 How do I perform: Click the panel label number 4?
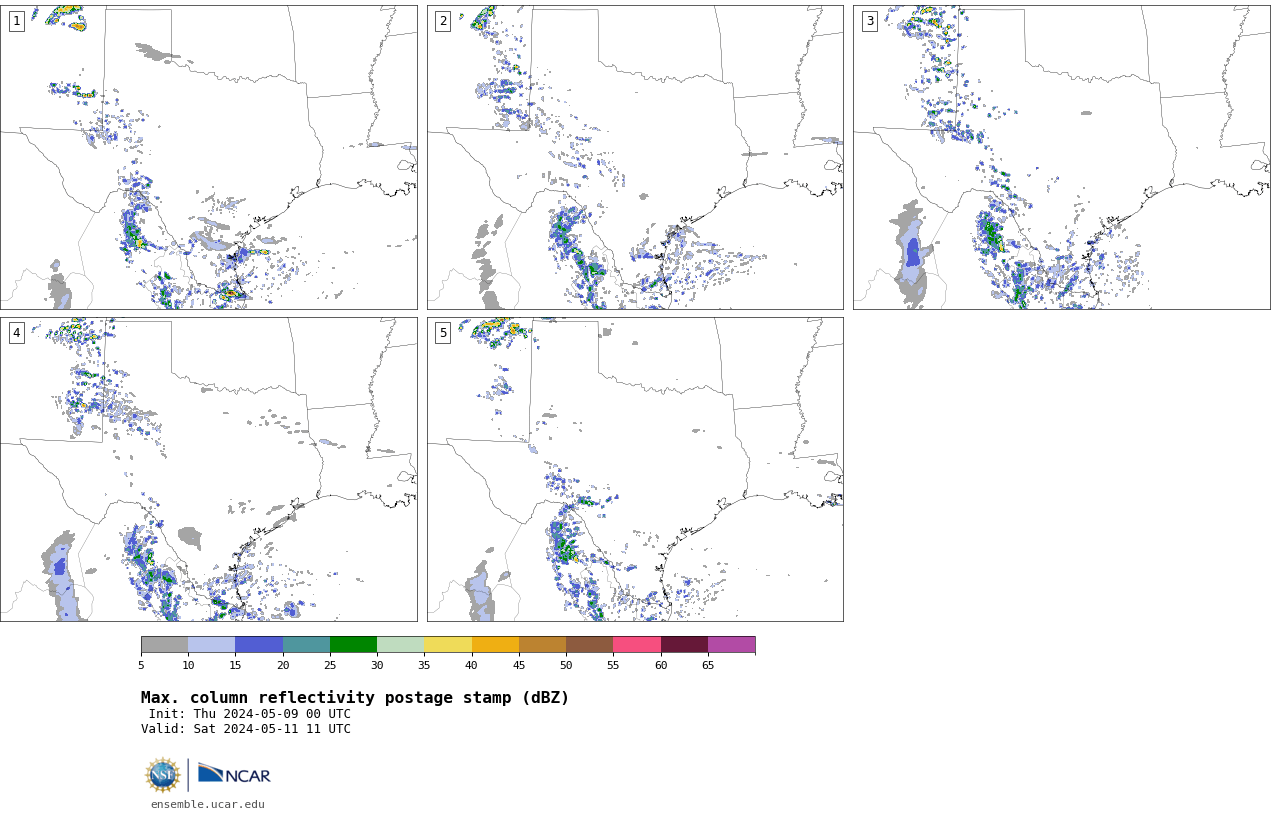pos(17,333)
